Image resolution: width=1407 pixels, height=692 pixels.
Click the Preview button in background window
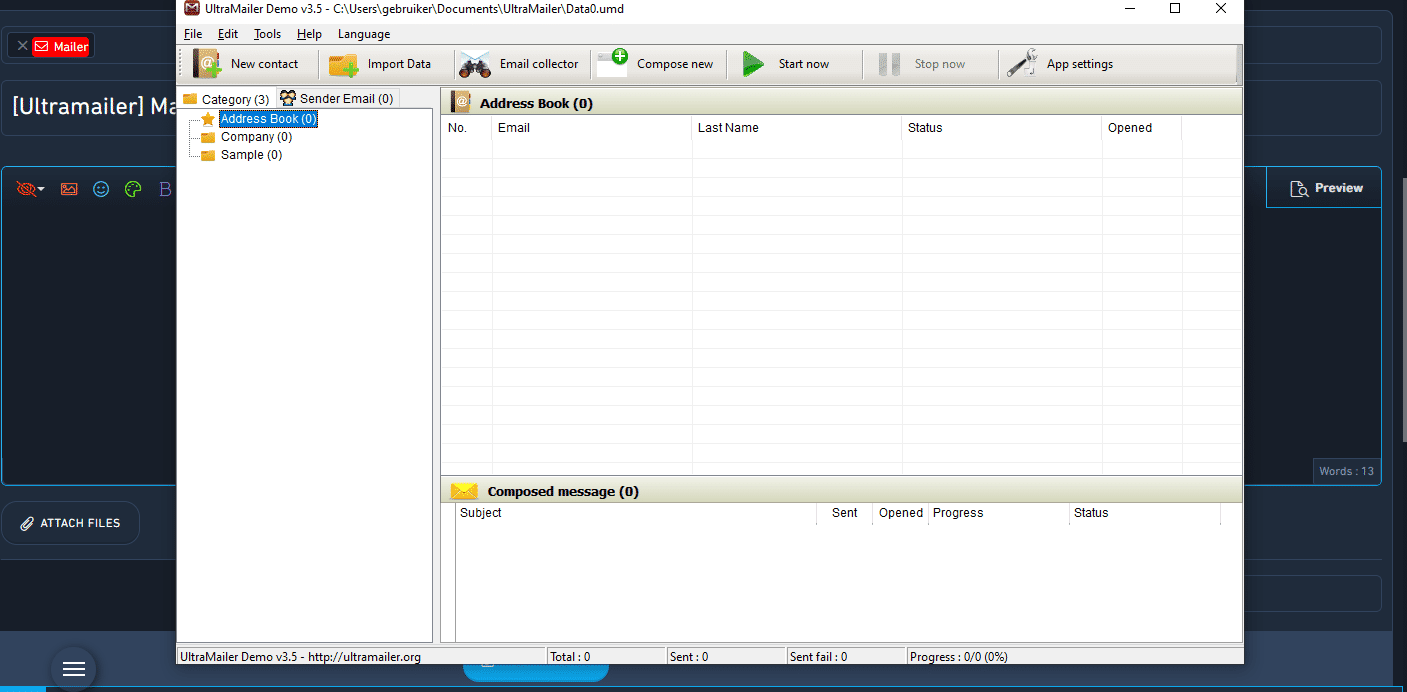coord(1325,188)
